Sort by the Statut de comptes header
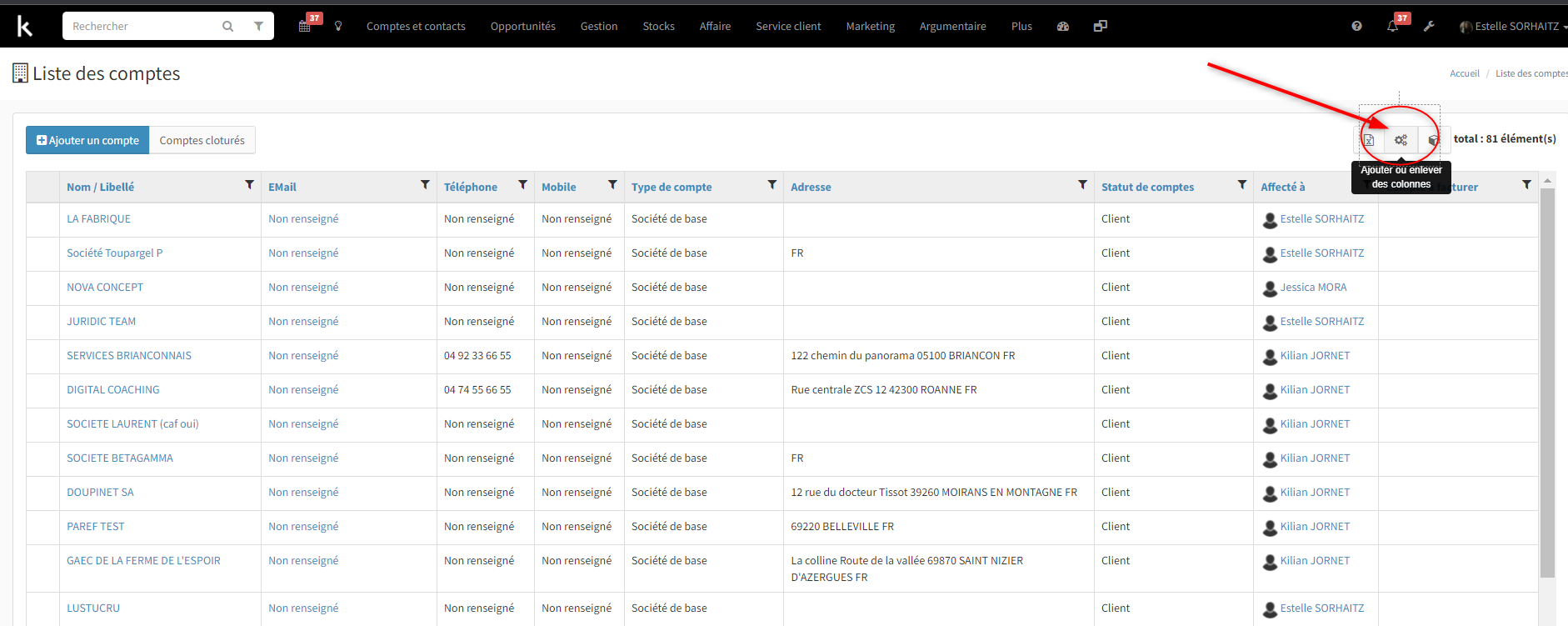Viewport: 1568px width, 626px height. (x=1147, y=187)
